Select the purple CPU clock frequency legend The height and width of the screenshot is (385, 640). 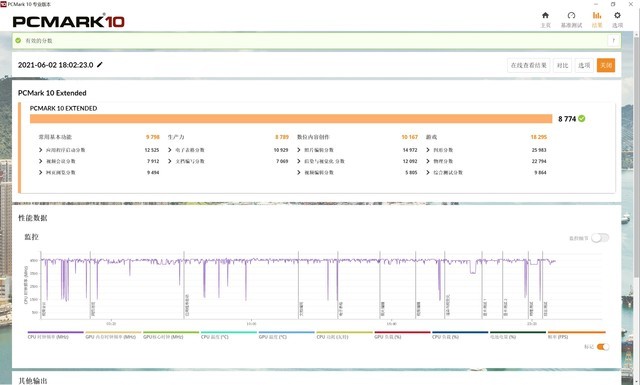(56, 335)
